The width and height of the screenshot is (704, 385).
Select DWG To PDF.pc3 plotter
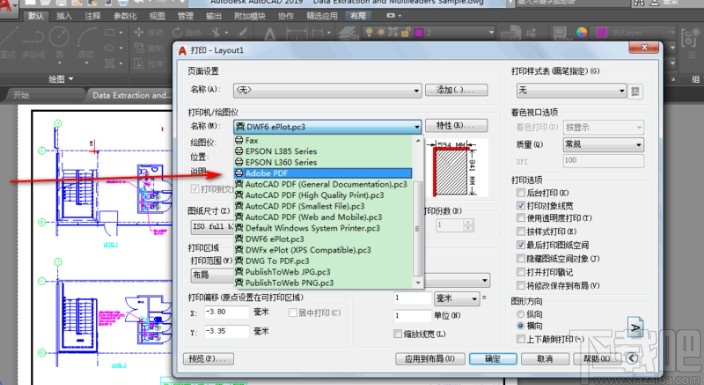[322, 261]
